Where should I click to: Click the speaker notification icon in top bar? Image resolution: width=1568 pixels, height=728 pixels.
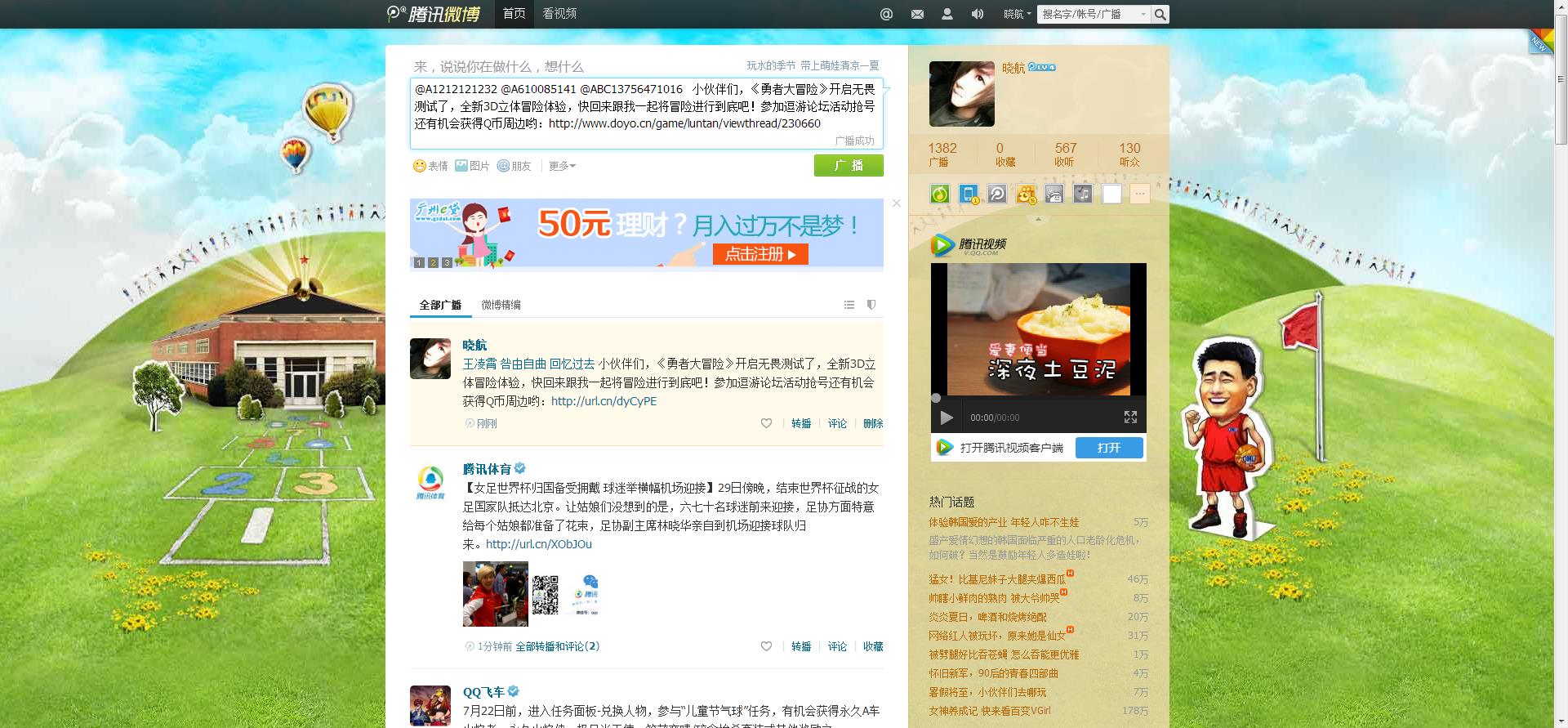978,14
